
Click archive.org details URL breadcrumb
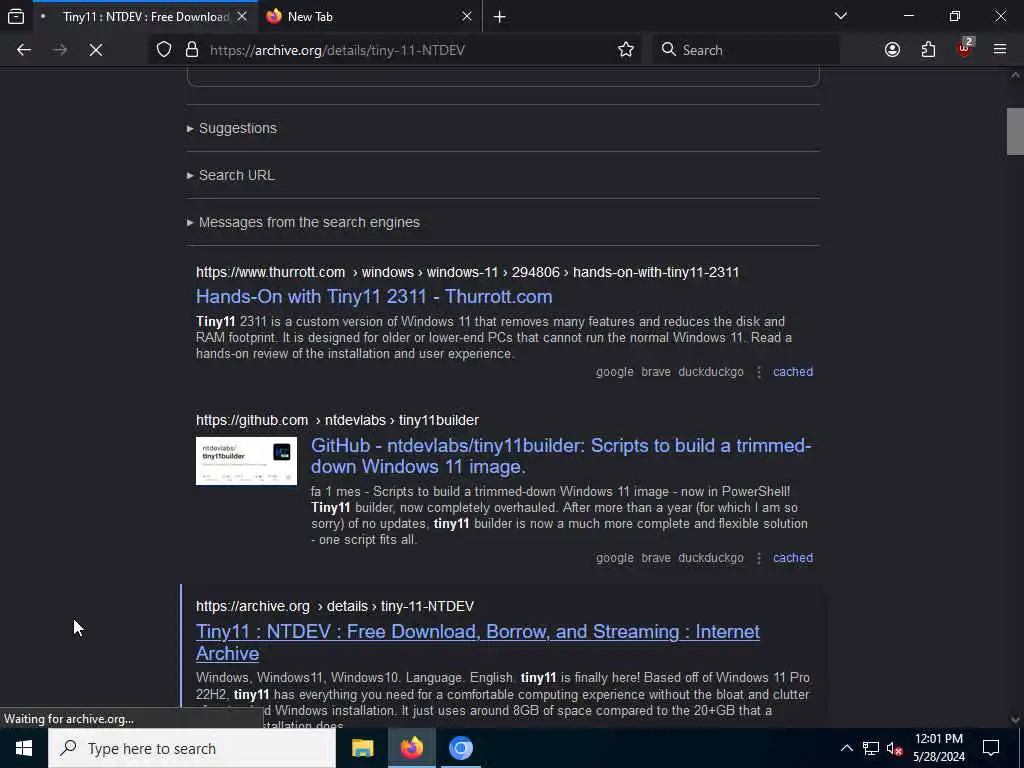334,606
